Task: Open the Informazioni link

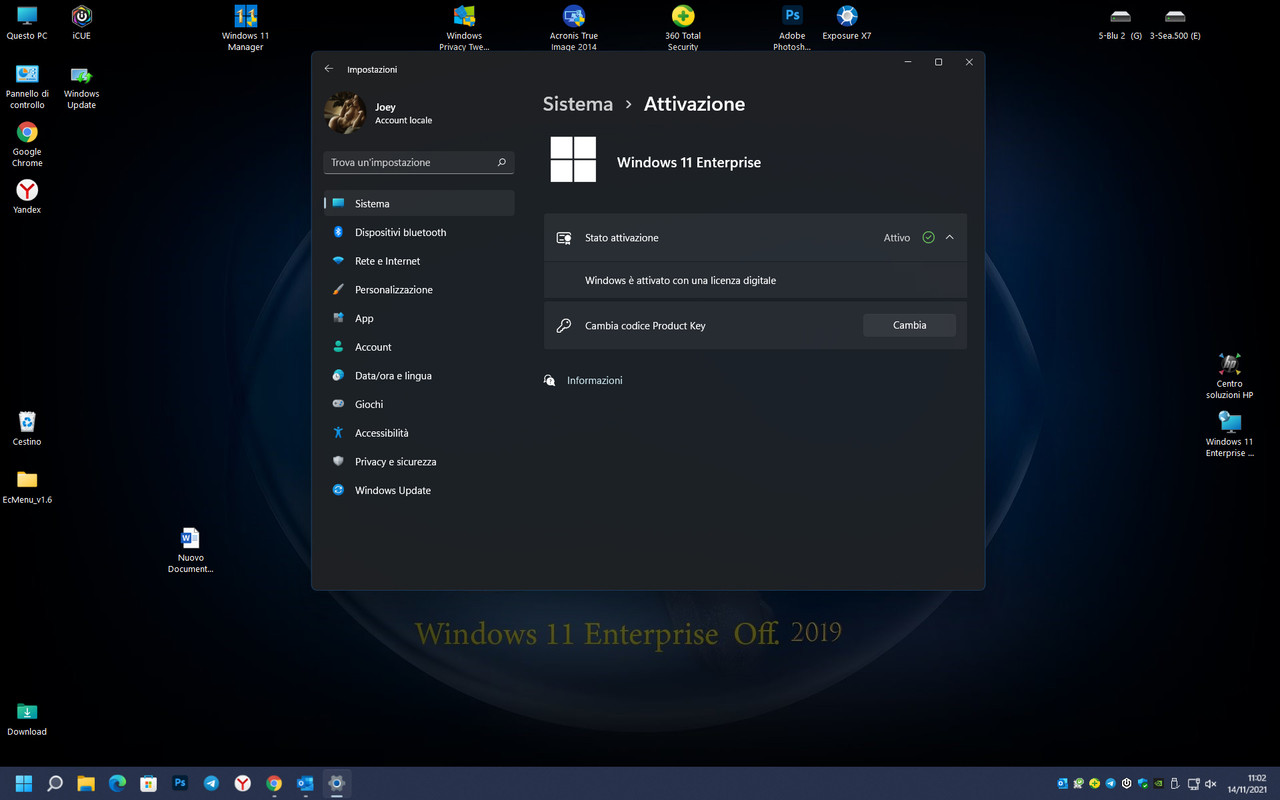Action: [594, 380]
